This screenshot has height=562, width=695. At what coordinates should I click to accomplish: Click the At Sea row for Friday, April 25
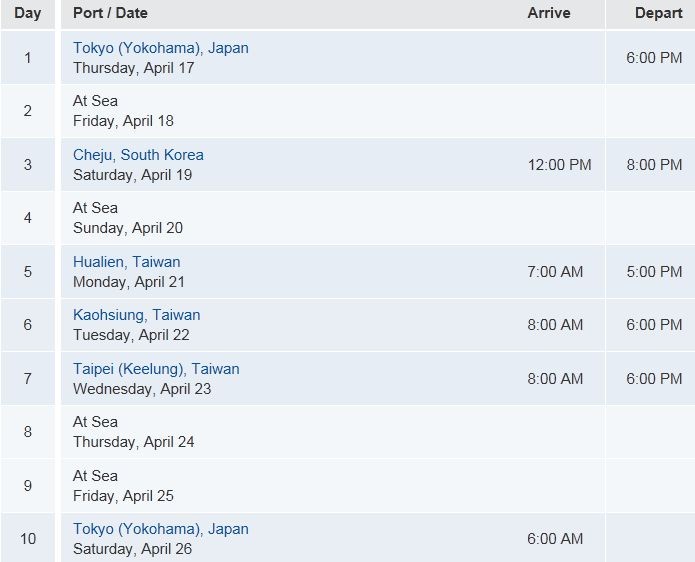point(348,485)
